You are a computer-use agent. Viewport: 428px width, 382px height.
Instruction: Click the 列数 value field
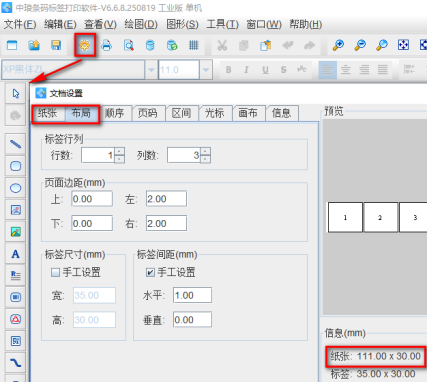[x=184, y=155]
